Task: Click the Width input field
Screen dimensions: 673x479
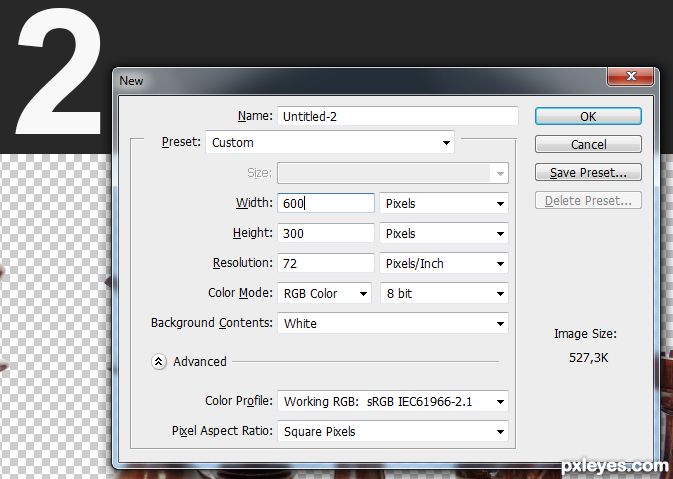Action: pos(326,203)
